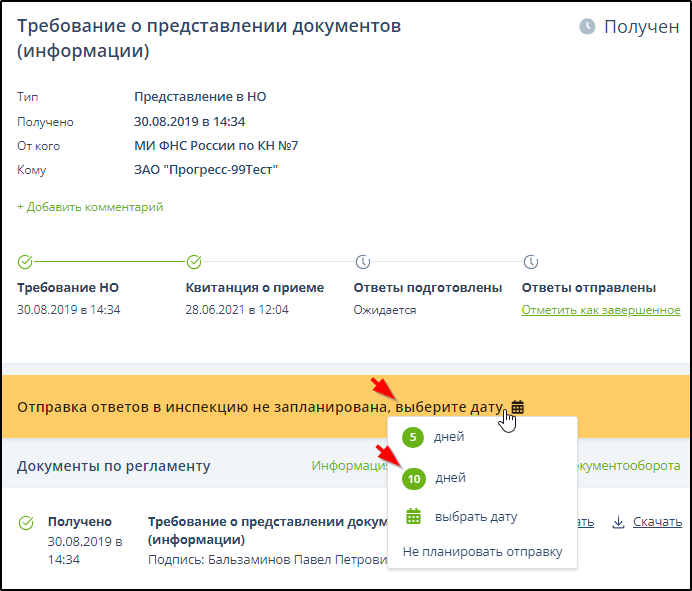Open 'выберите дату' in the orange banner
The image size is (692, 591).
coord(447,407)
